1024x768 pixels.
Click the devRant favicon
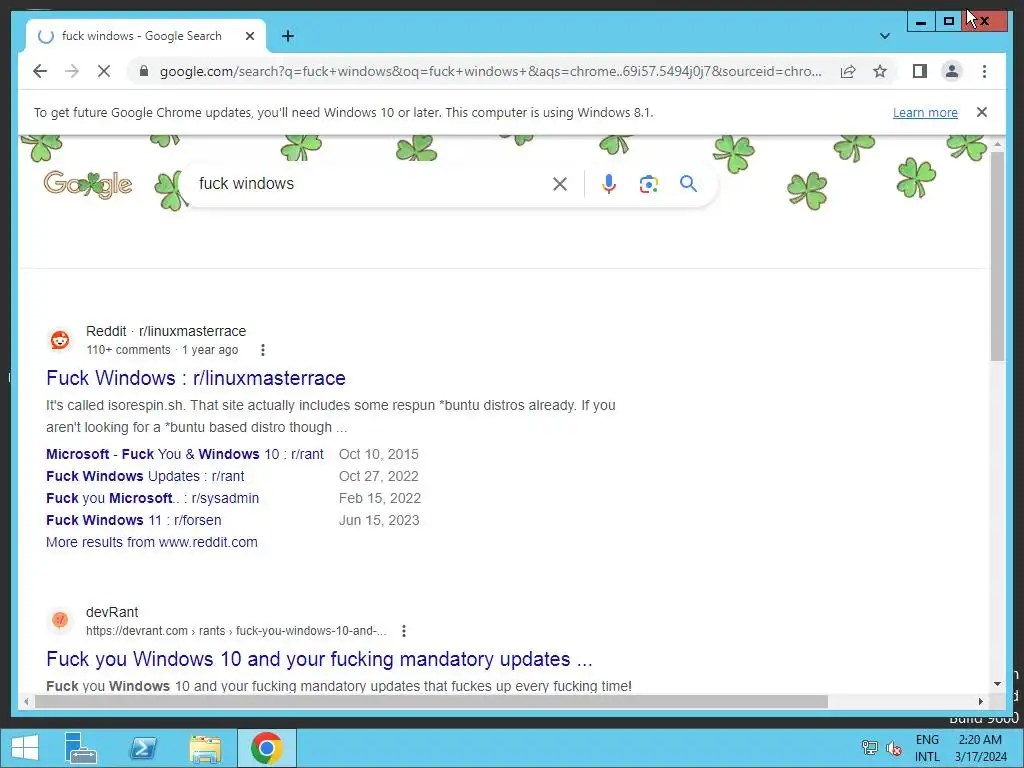coord(60,620)
